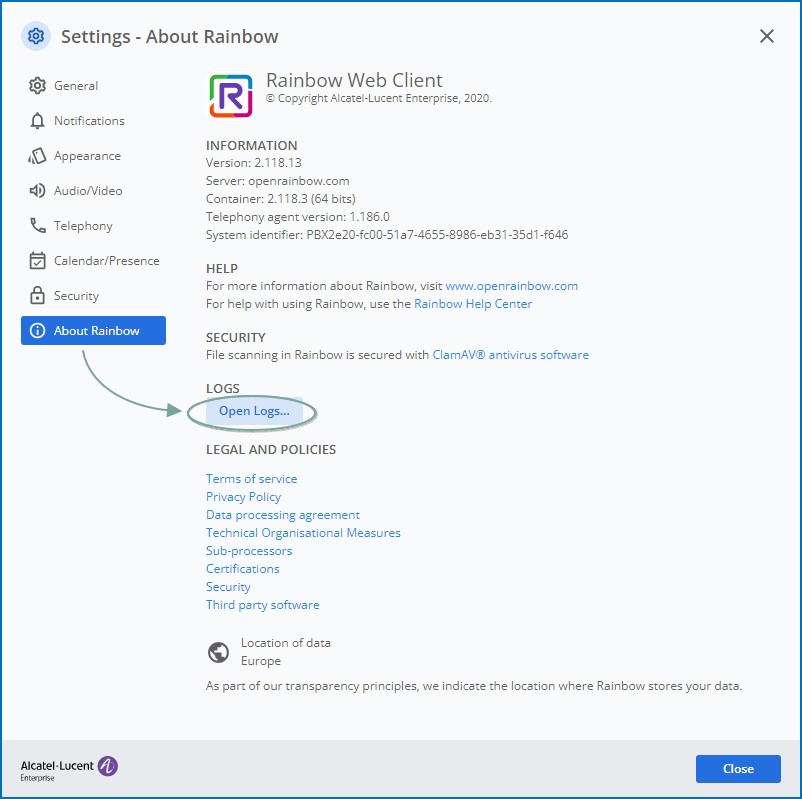
Task: Open Data processing agreement link
Action: [x=282, y=515]
